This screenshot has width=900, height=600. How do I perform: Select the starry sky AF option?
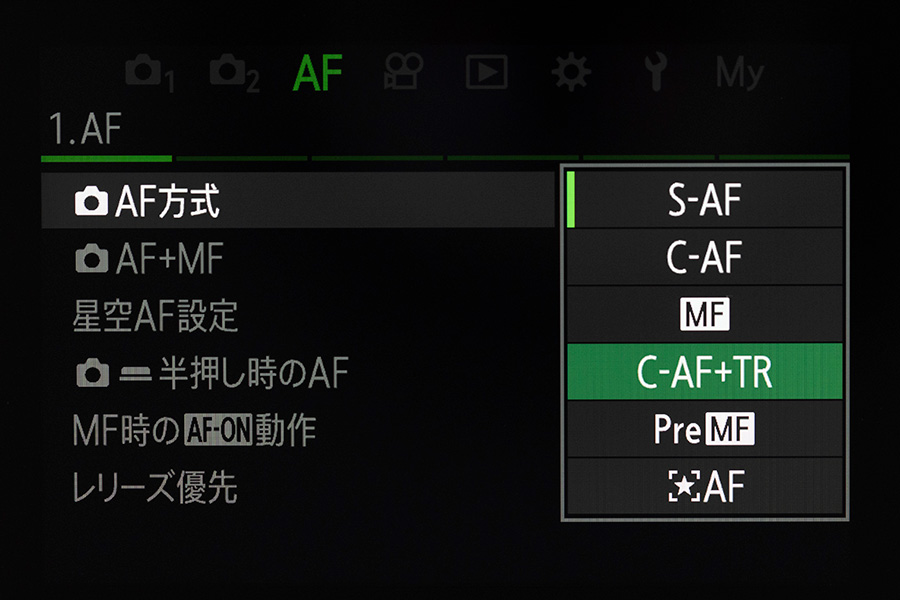click(704, 486)
